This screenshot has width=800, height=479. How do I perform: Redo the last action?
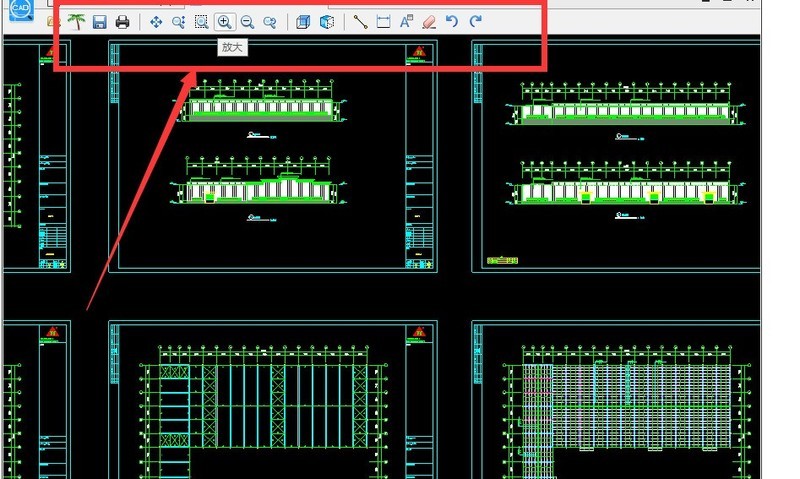pos(475,22)
